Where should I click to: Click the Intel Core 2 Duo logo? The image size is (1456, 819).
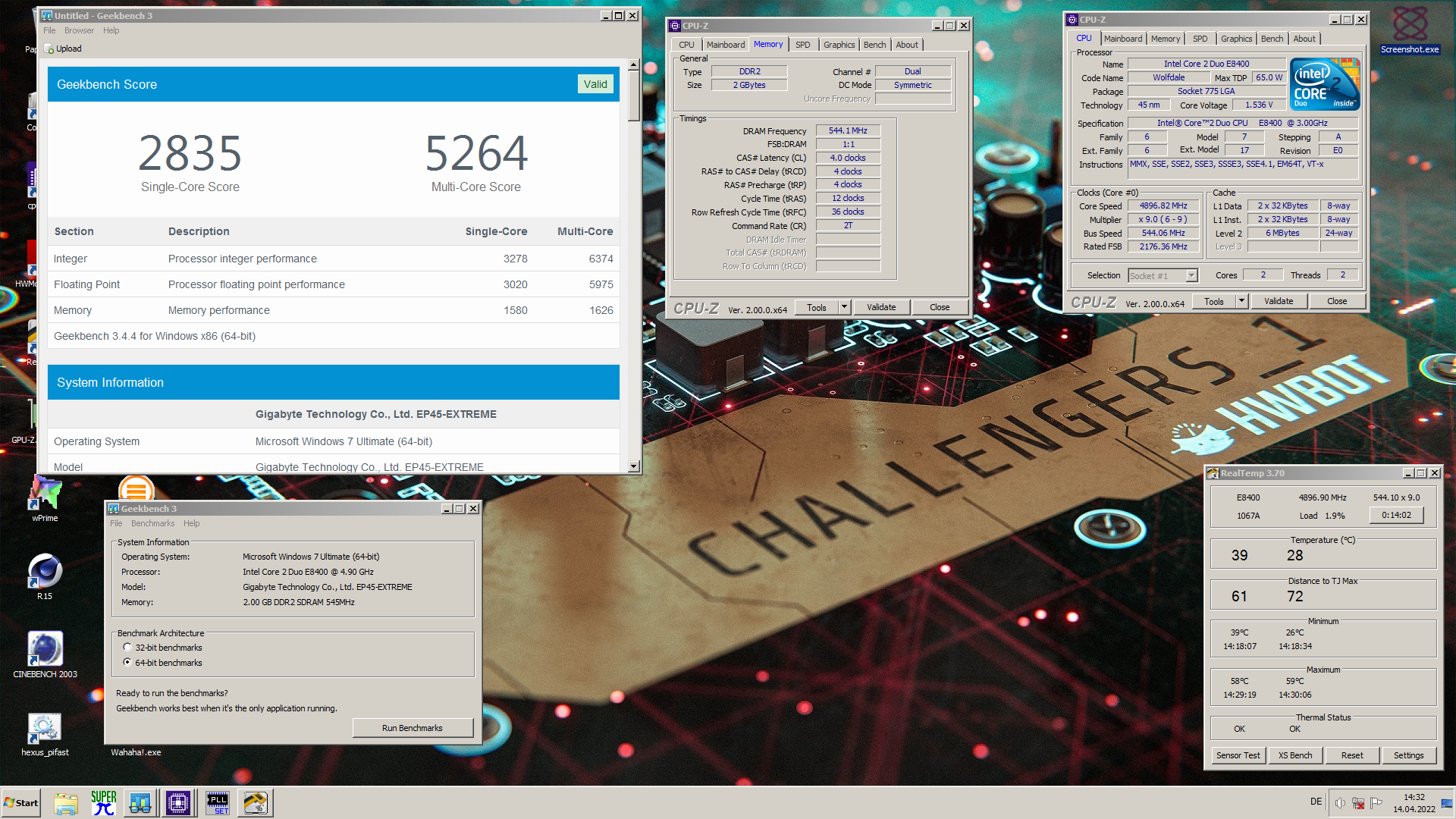[x=1325, y=84]
